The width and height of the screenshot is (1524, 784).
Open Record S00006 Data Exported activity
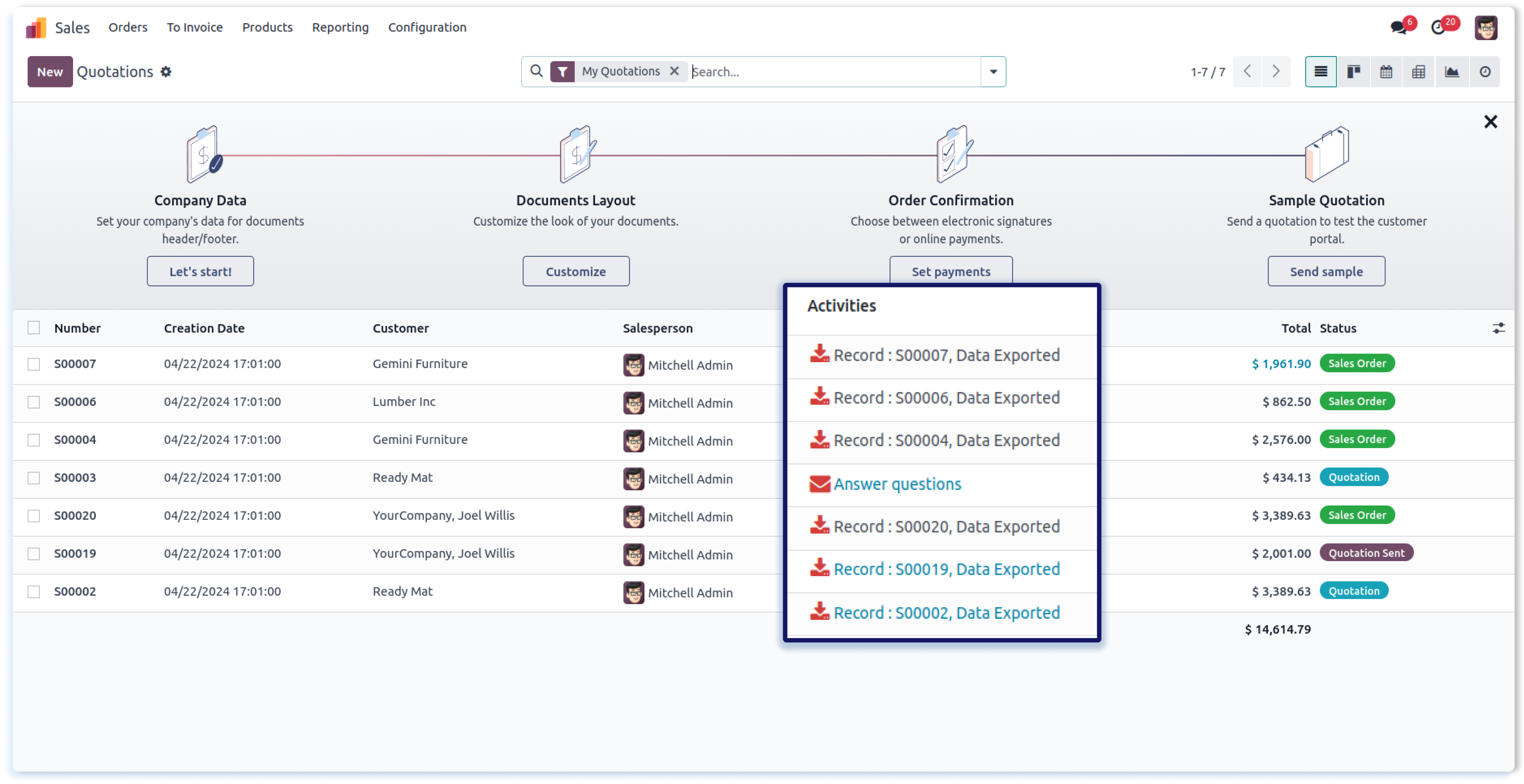tap(947, 398)
